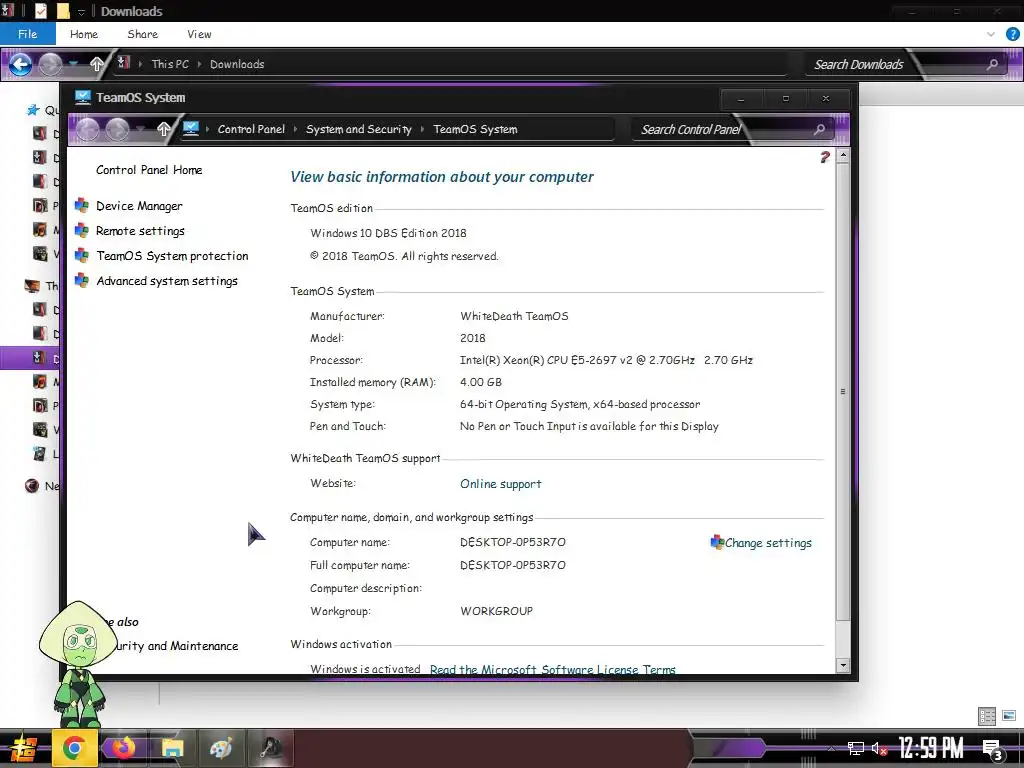Image resolution: width=1024 pixels, height=768 pixels.
Task: Click the Online support website link
Action: coord(501,484)
